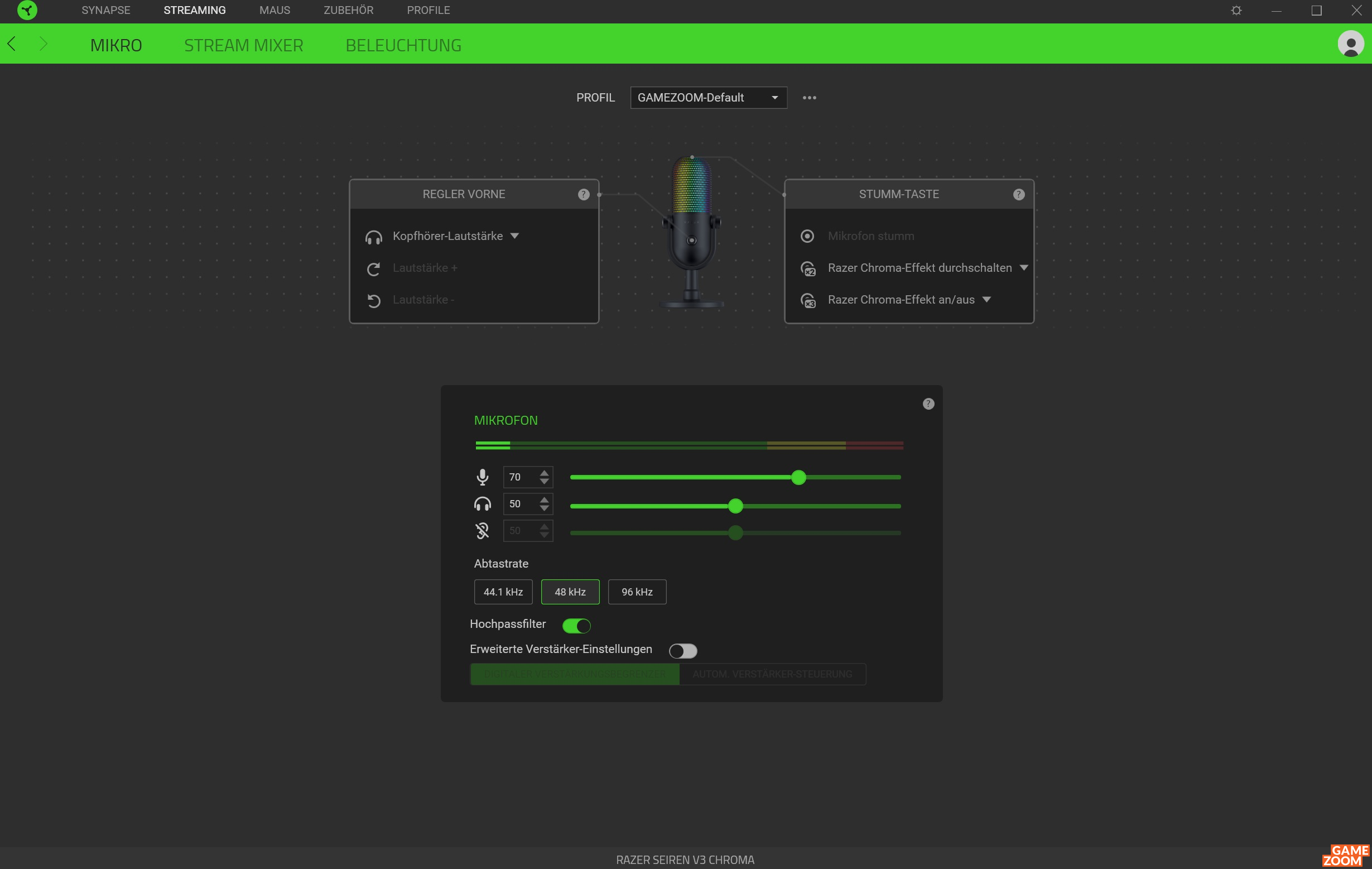This screenshot has height=869, width=1372.
Task: Click the rotate-counterclockwise icon beside Lautstärke -
Action: 374,300
